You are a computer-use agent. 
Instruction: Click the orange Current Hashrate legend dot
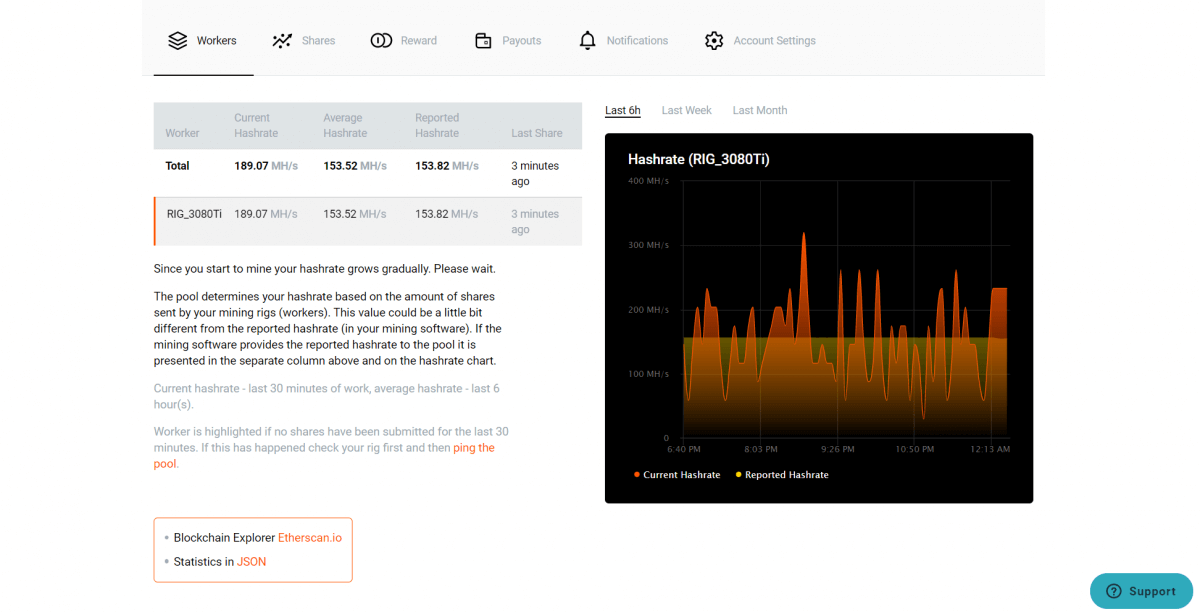(x=636, y=474)
